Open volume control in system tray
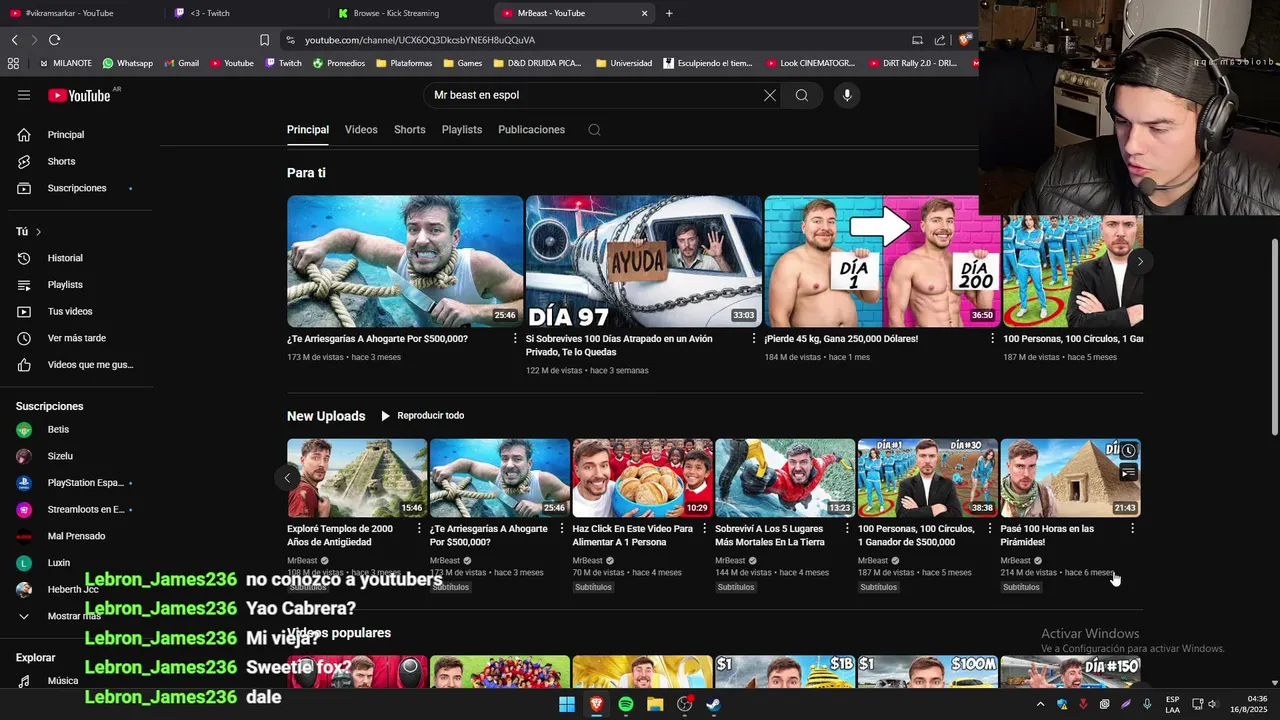1280x720 pixels. pyautogui.click(x=1212, y=704)
